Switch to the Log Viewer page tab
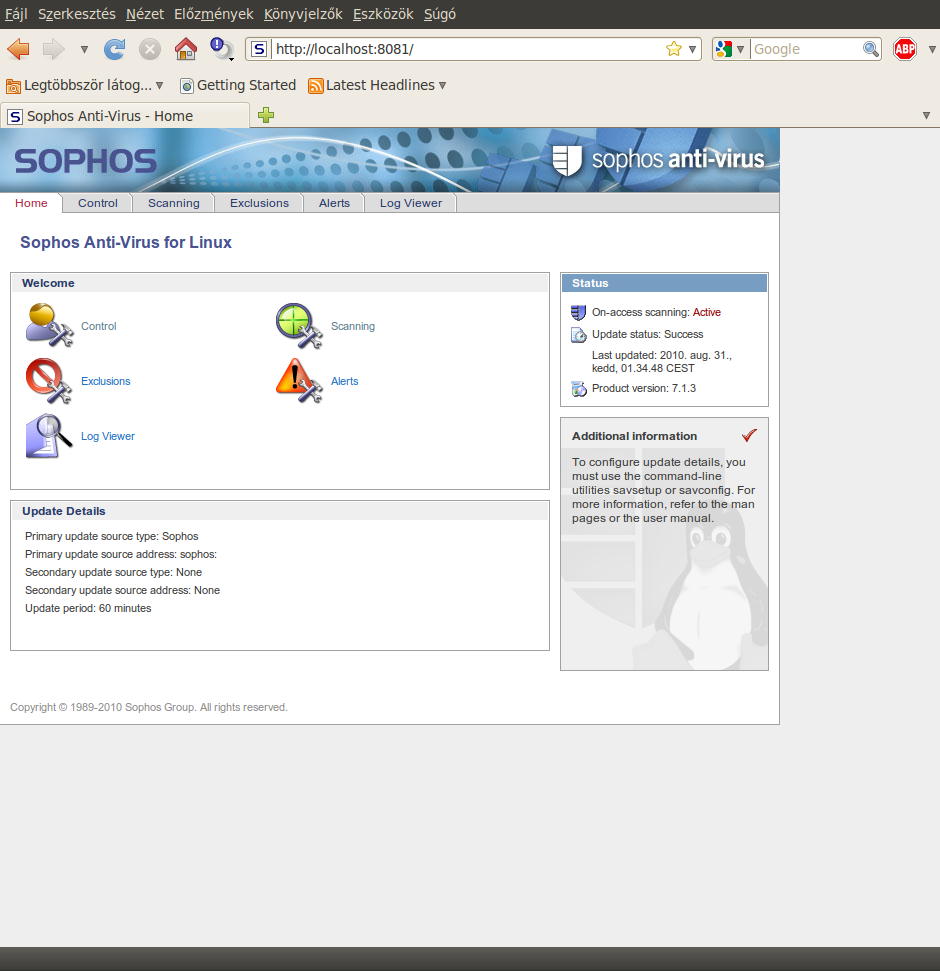The image size is (940, 971). [411, 203]
